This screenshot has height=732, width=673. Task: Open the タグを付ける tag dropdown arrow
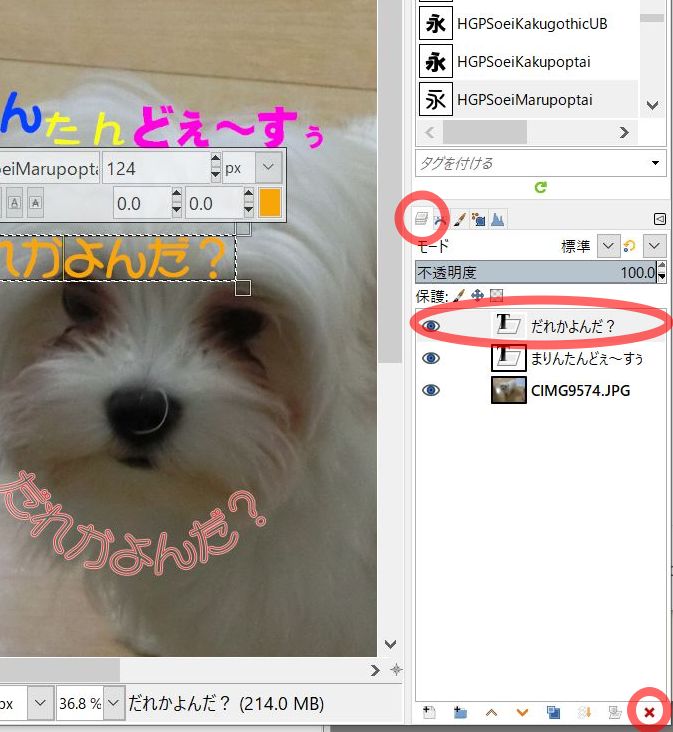point(655,163)
